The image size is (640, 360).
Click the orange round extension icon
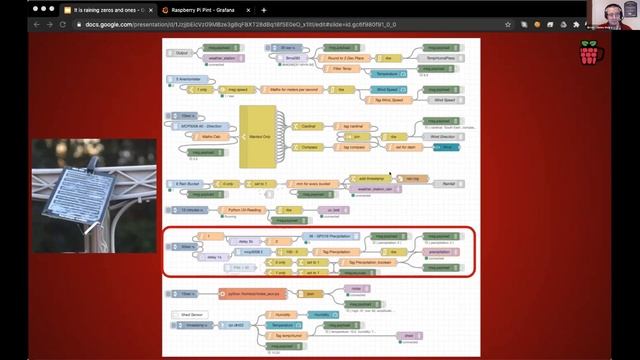pos(537,24)
